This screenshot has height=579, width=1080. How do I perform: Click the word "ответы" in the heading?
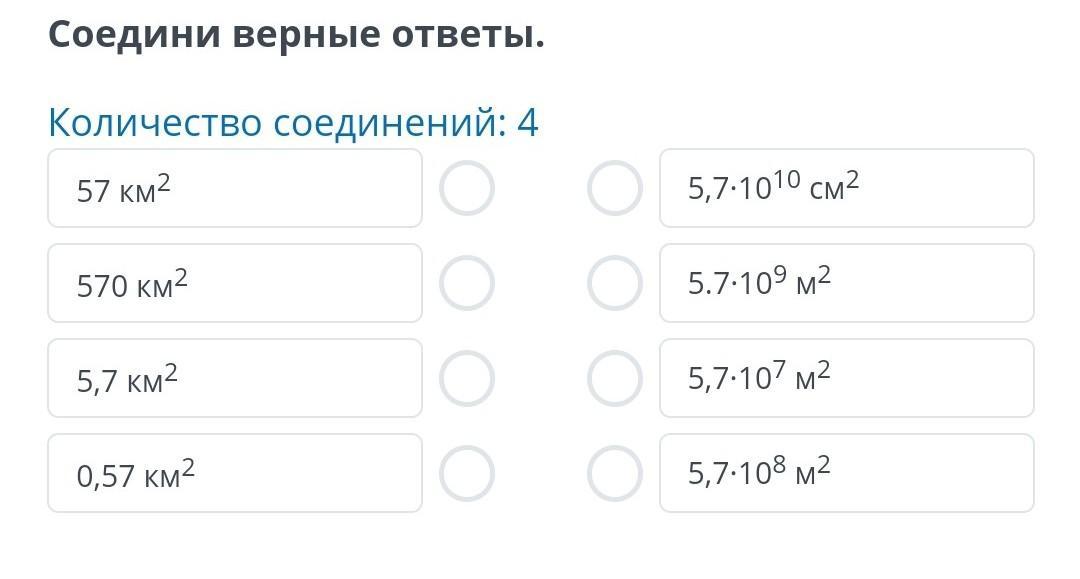(466, 35)
